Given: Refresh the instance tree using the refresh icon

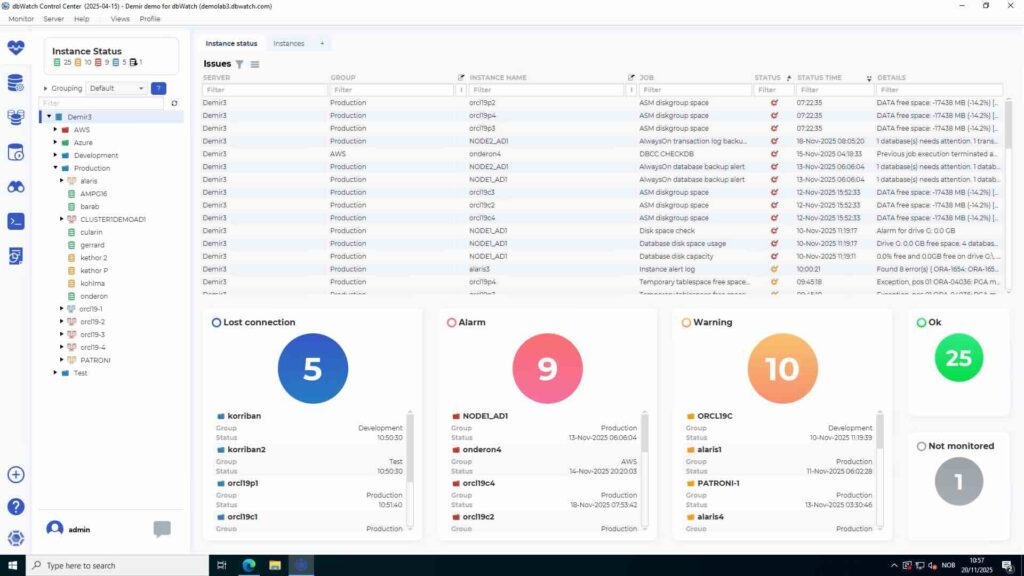Looking at the screenshot, I should pyautogui.click(x=175, y=103).
